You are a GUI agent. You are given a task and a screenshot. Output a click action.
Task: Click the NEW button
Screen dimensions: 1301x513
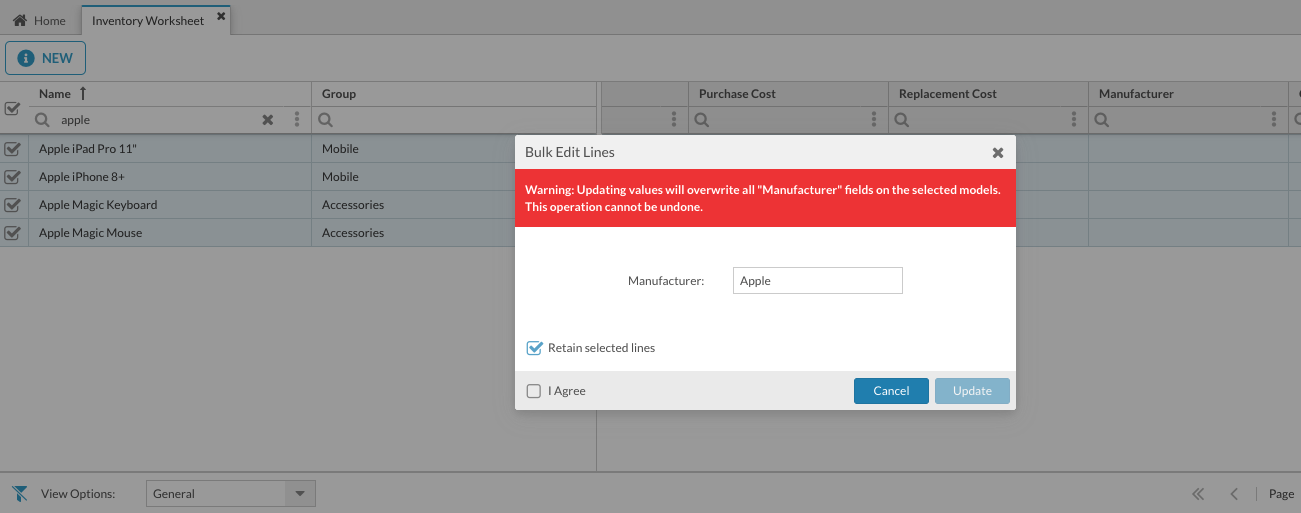[x=45, y=58]
